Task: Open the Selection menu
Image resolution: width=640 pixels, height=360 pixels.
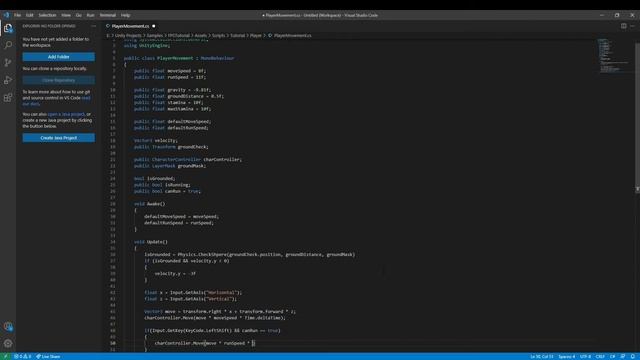Action: (47, 15)
